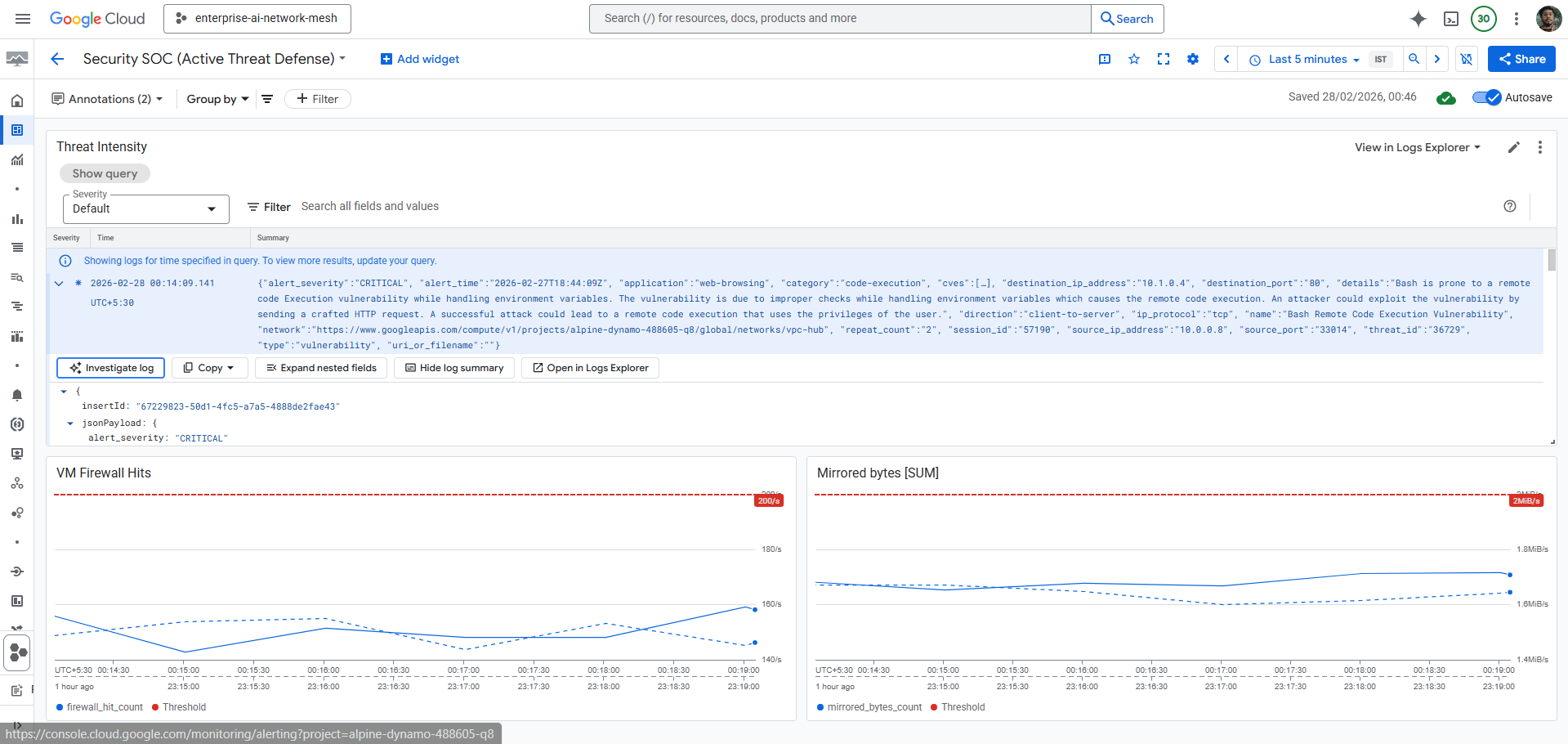Click Show query chip
The height and width of the screenshot is (744, 1568).
pos(105,173)
